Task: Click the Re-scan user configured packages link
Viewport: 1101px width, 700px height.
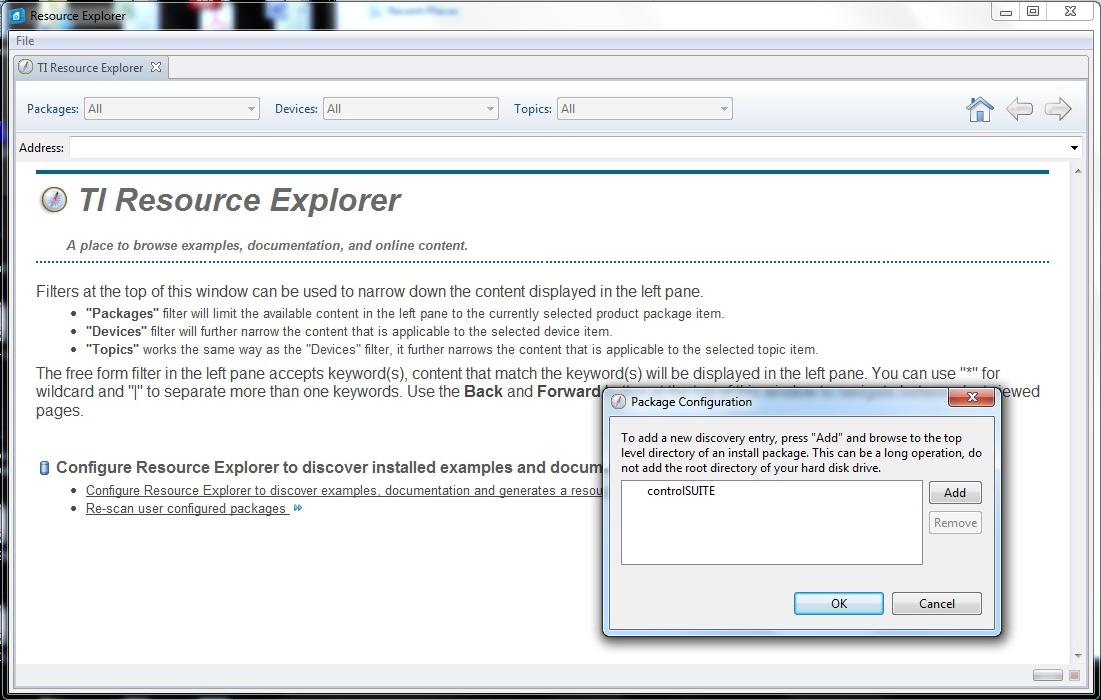Action: [186, 508]
